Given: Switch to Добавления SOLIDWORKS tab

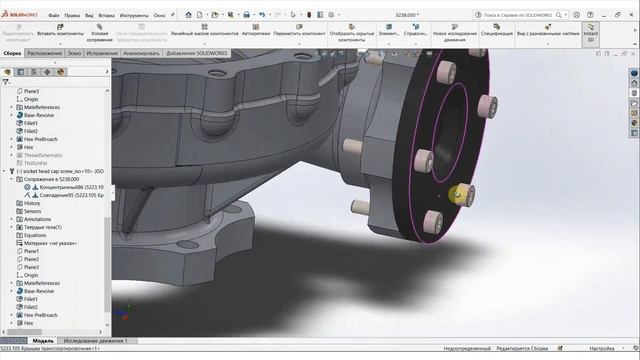Looking at the screenshot, I should (x=197, y=53).
